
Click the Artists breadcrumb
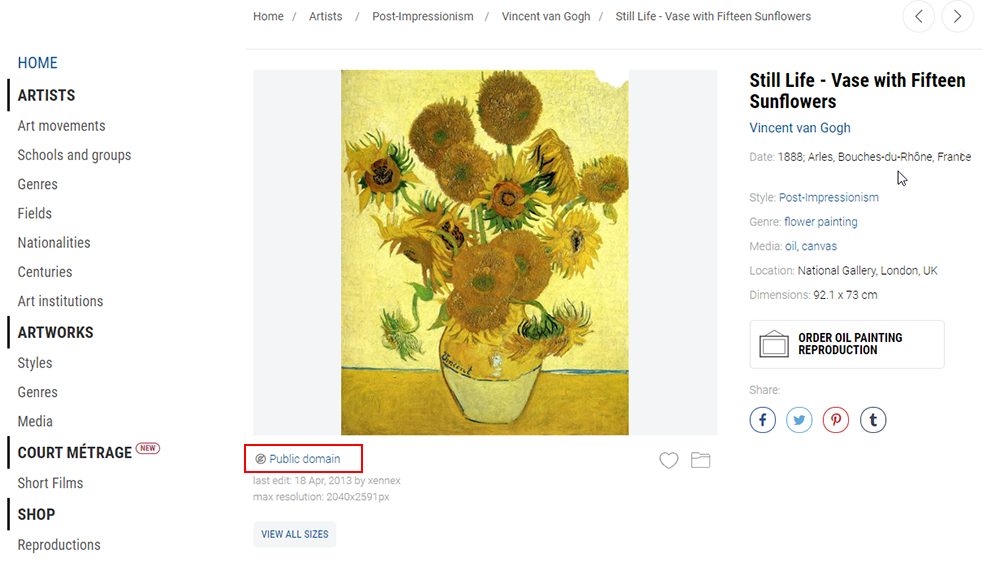tap(326, 17)
